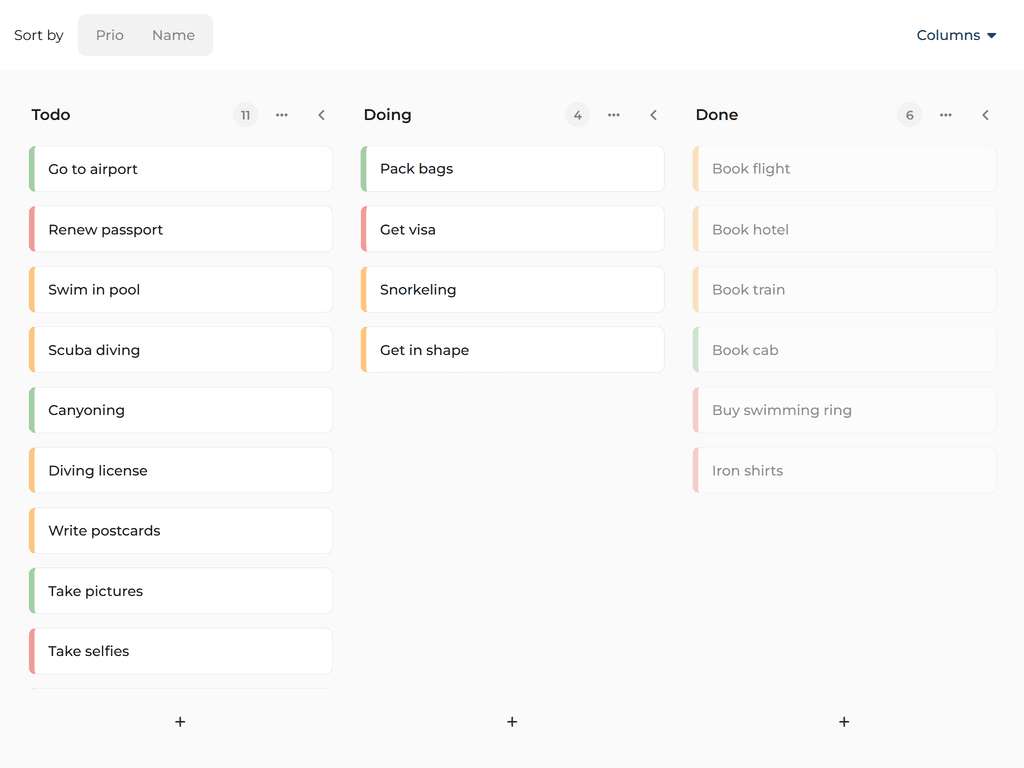
Task: Add a new card to the Doing column
Action: coord(512,721)
